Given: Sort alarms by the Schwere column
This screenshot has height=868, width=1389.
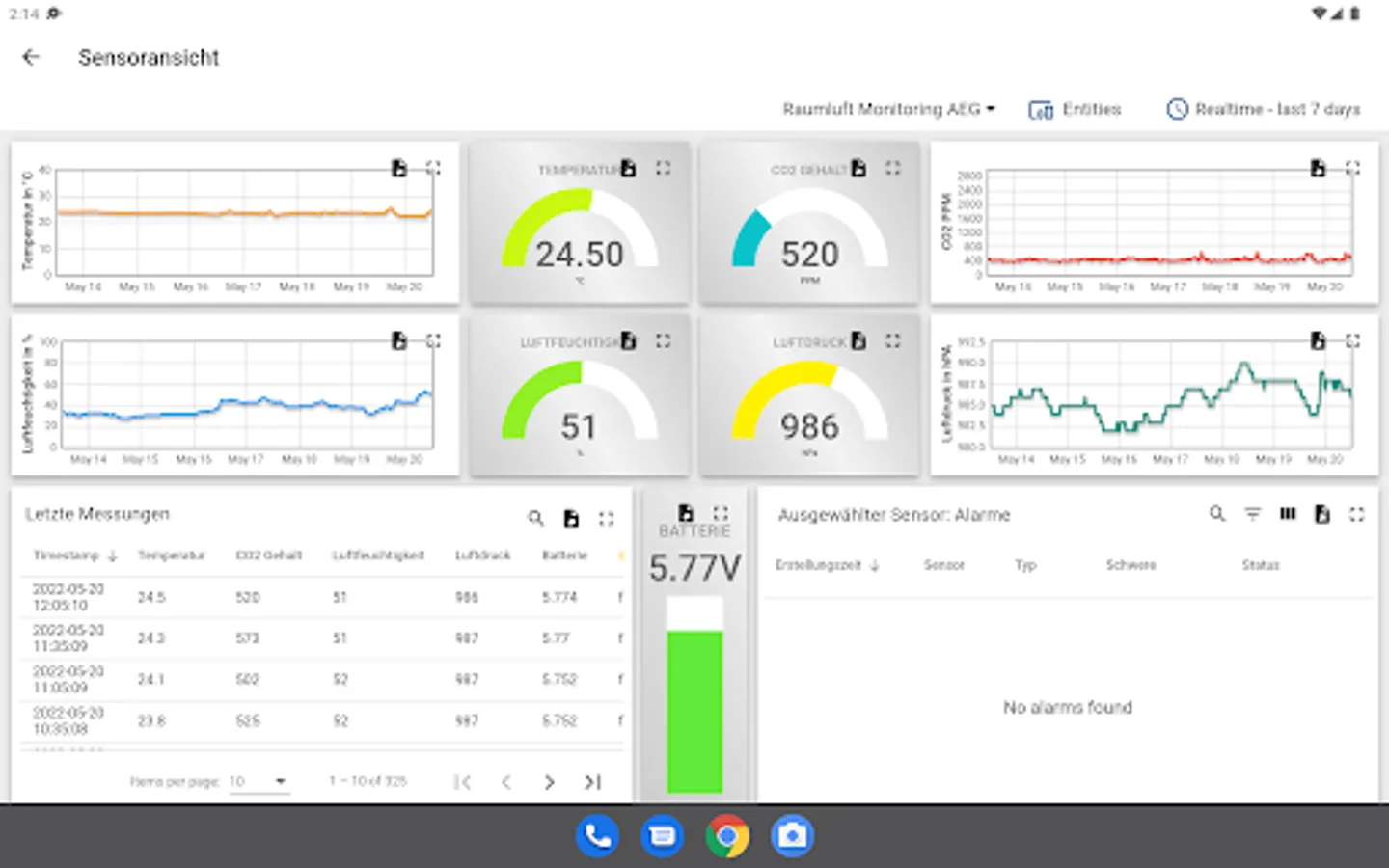Looking at the screenshot, I should pyautogui.click(x=1131, y=565).
